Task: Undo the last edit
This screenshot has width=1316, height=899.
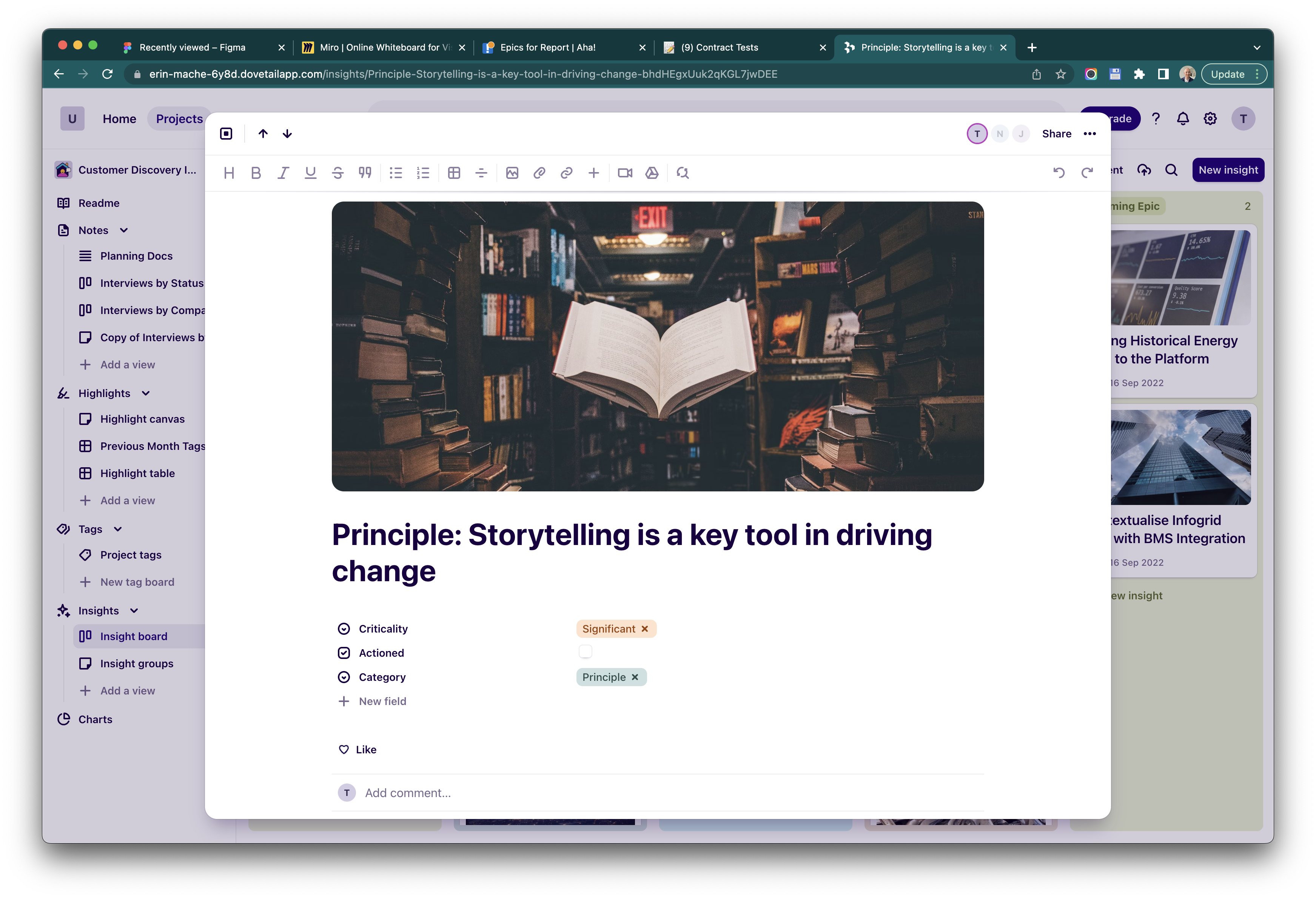Action: tap(1059, 173)
